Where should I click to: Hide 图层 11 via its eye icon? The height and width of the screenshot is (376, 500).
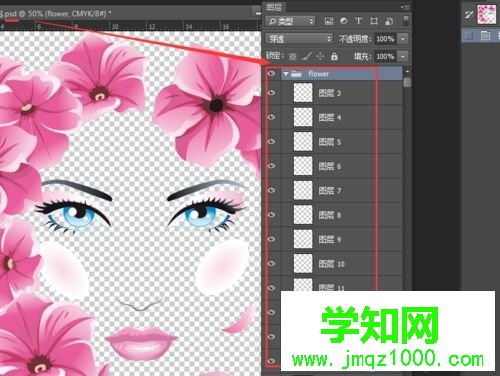point(272,287)
